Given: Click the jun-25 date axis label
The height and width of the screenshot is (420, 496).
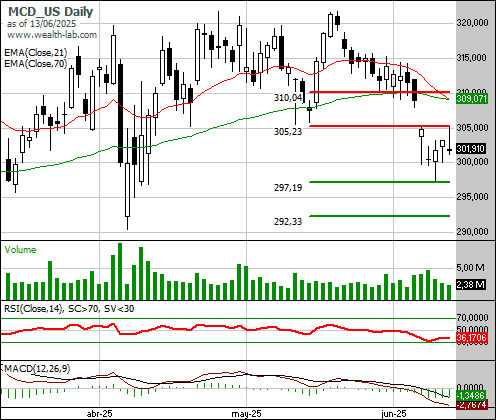Looking at the screenshot, I should [394, 414].
